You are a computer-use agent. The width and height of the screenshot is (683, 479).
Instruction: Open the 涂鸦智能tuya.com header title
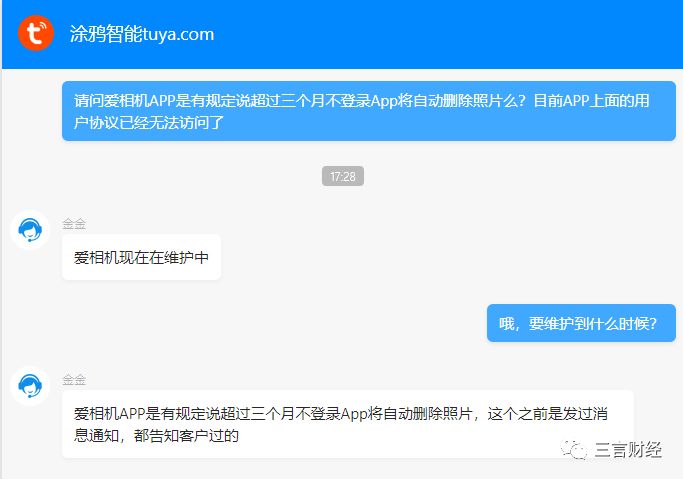point(142,34)
